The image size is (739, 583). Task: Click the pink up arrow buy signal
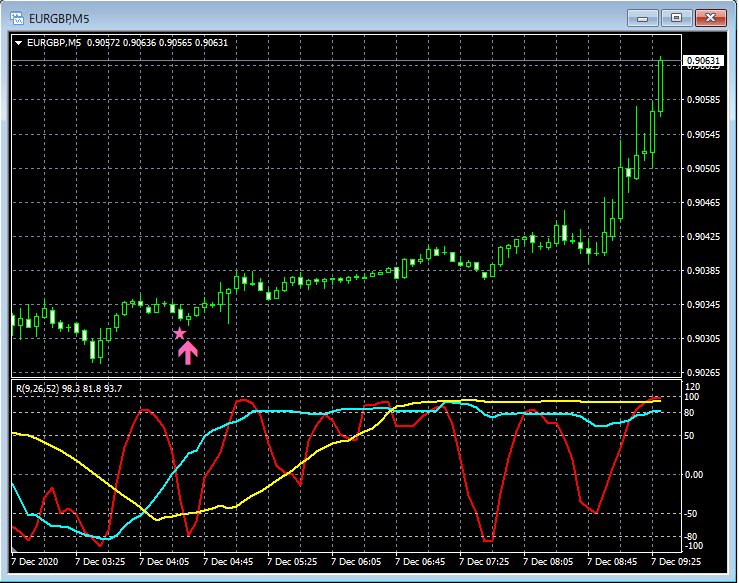coord(188,352)
